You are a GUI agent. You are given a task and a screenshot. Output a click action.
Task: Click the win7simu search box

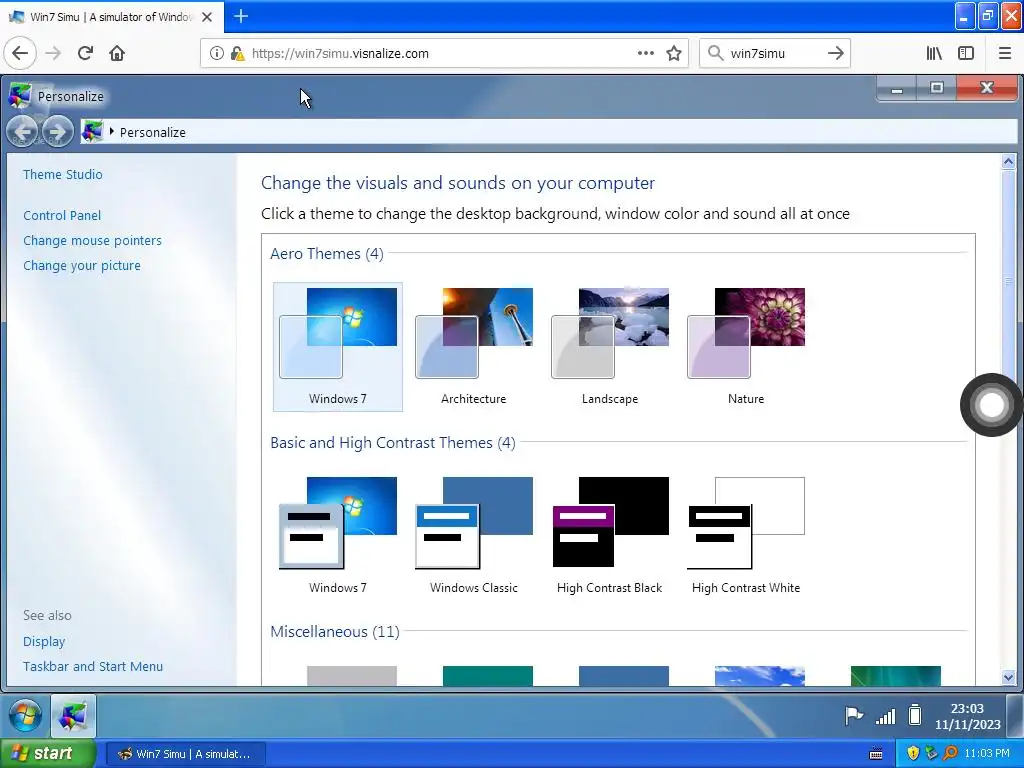(774, 54)
